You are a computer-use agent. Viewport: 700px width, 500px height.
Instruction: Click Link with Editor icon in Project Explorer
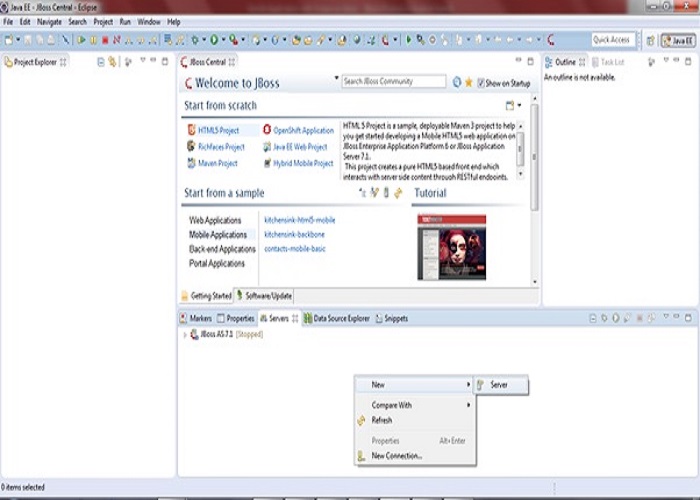pos(112,62)
